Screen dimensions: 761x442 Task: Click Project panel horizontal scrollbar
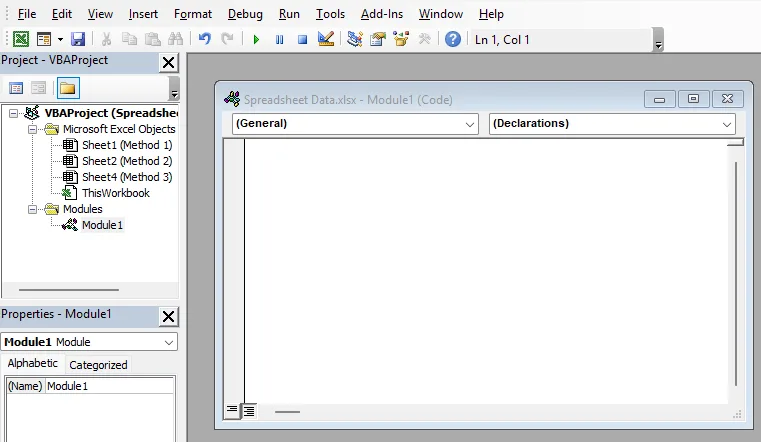(69, 290)
